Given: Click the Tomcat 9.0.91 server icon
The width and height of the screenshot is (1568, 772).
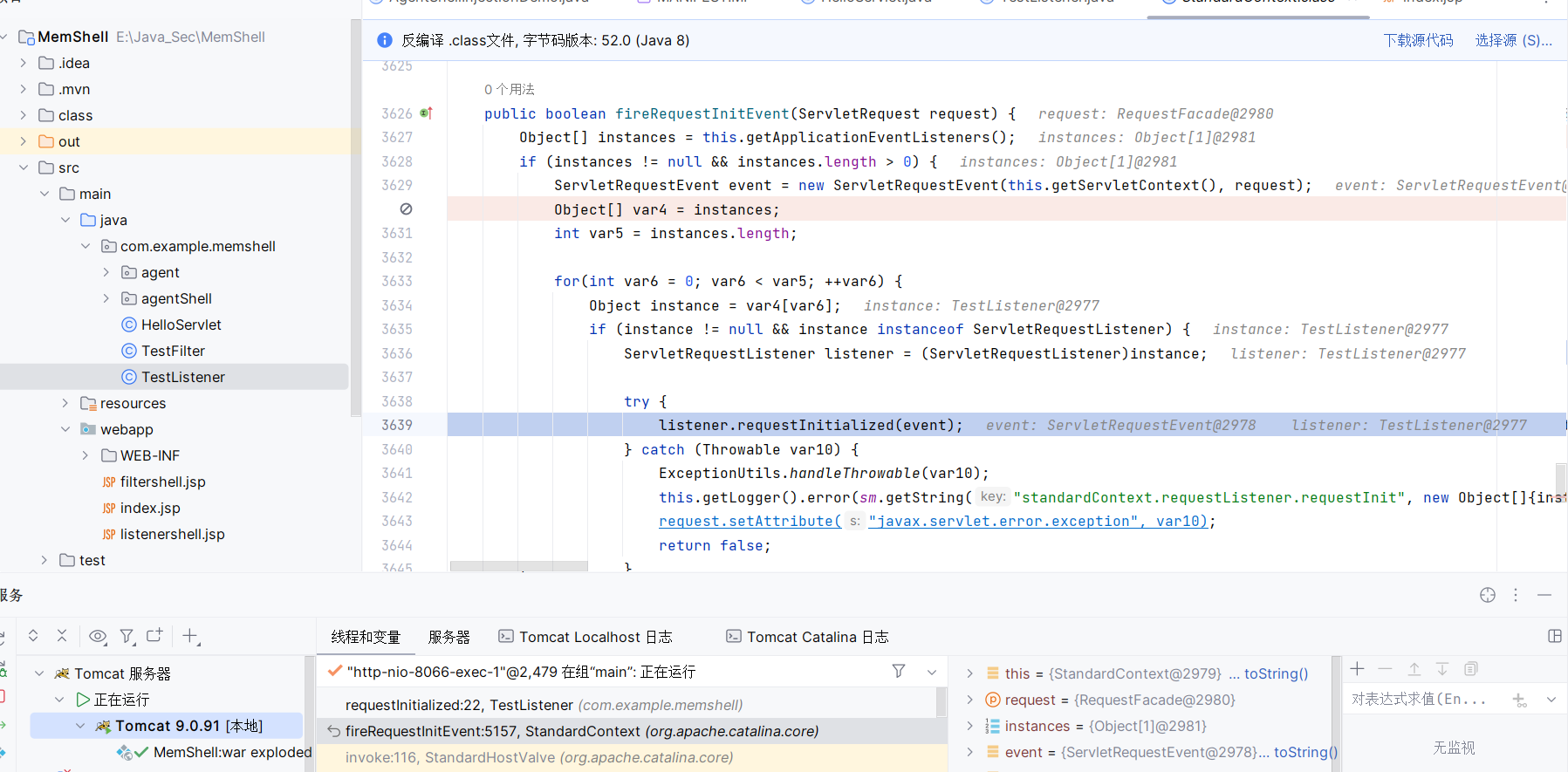Looking at the screenshot, I should click(103, 726).
